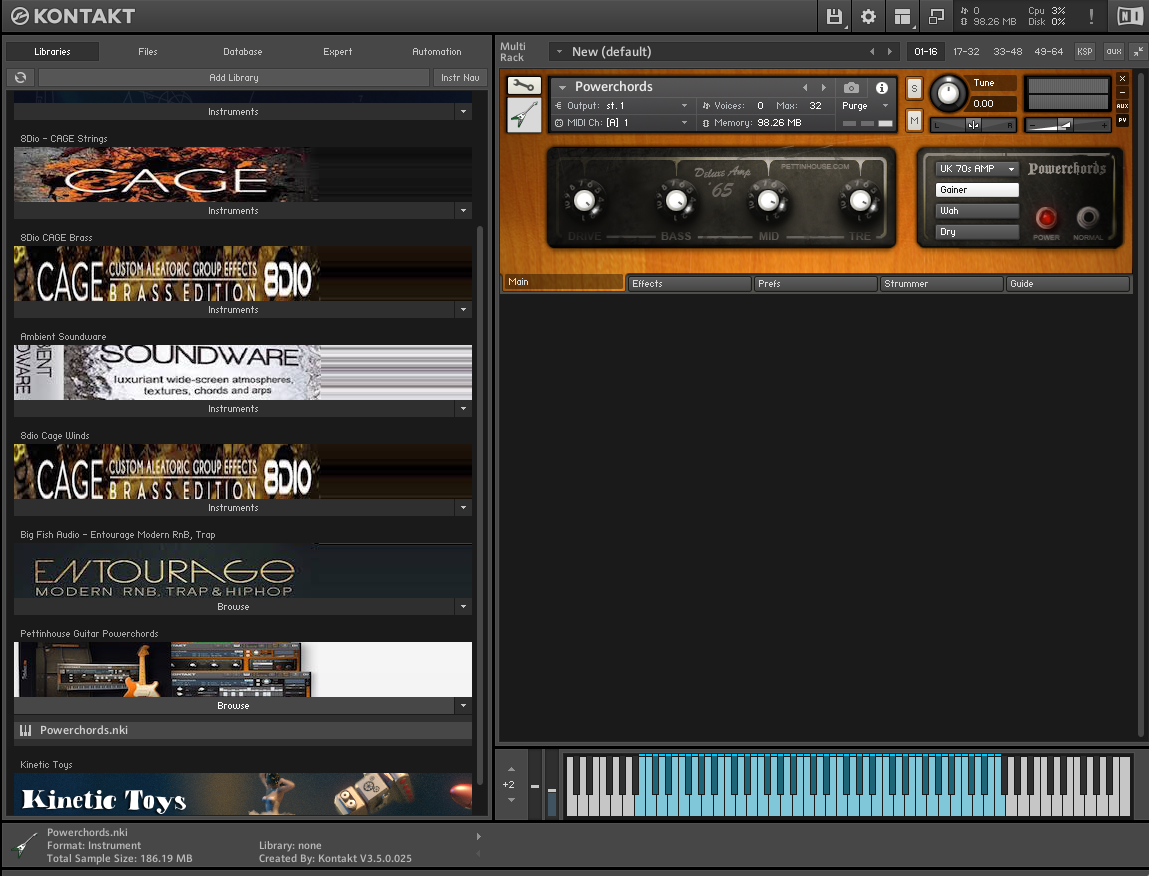The height and width of the screenshot is (876, 1149).
Task: Go to previous instrument preset arrow for Powerchords
Action: 805,87
